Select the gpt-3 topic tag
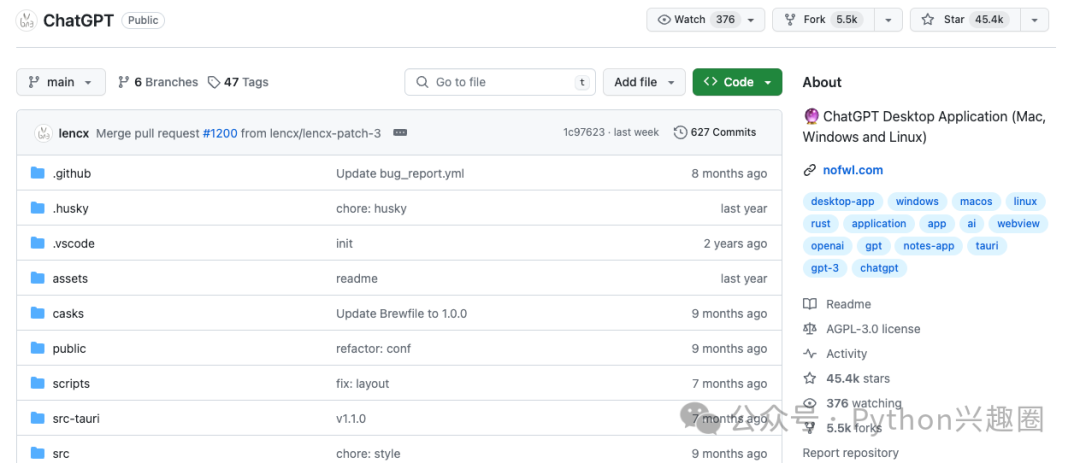The image size is (1080, 463). pos(824,268)
